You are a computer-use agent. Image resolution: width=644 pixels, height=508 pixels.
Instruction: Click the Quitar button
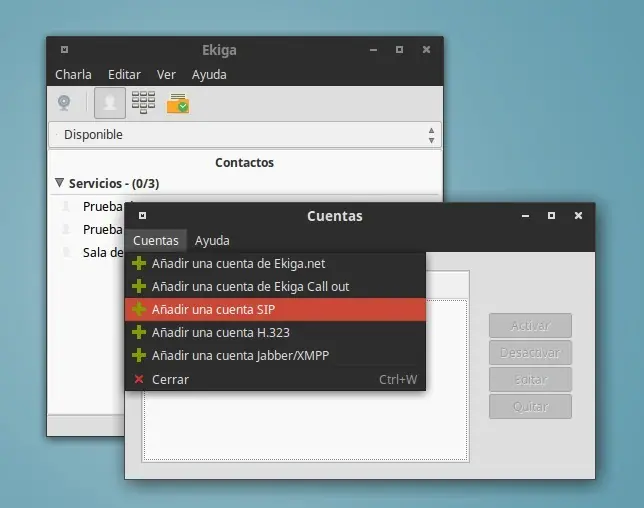(x=530, y=407)
